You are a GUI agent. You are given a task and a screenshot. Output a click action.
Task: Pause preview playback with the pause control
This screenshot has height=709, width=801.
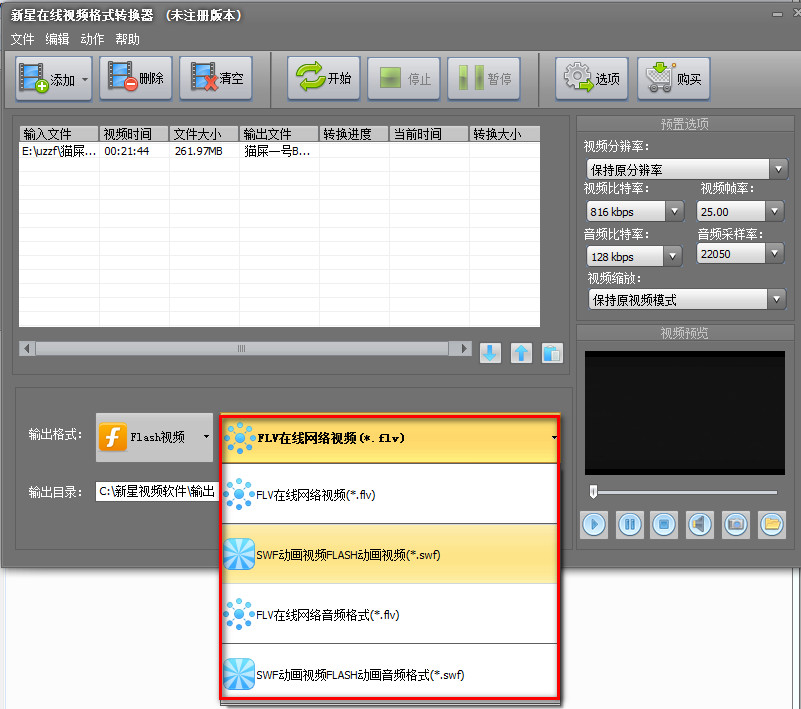[628, 525]
